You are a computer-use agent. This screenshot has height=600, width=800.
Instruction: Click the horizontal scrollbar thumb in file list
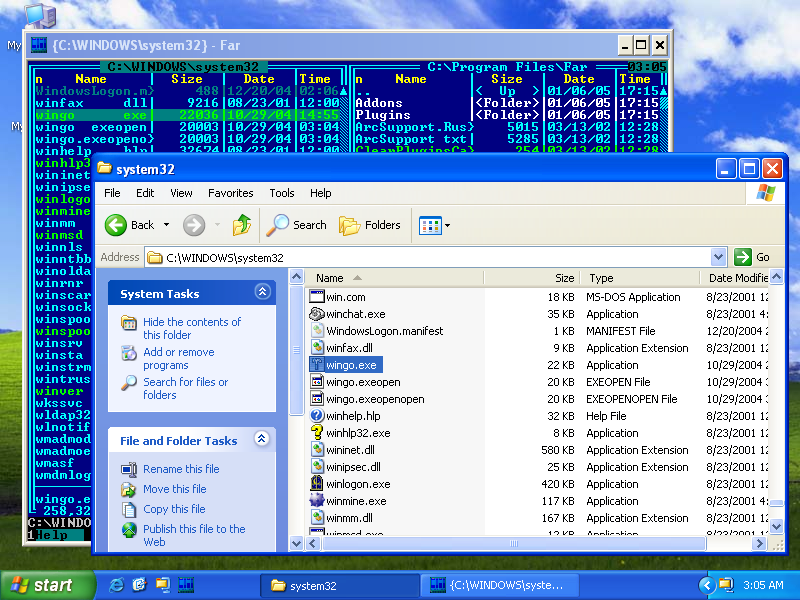click(x=514, y=544)
